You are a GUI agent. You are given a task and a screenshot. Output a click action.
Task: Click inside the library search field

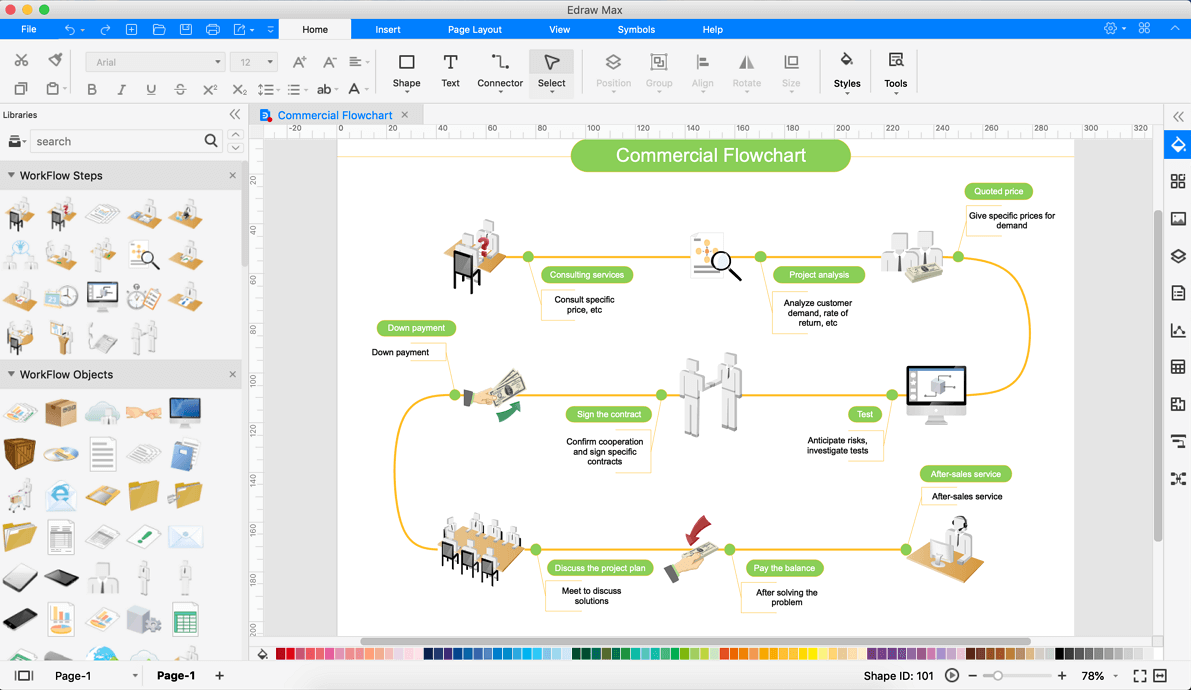[x=120, y=141]
